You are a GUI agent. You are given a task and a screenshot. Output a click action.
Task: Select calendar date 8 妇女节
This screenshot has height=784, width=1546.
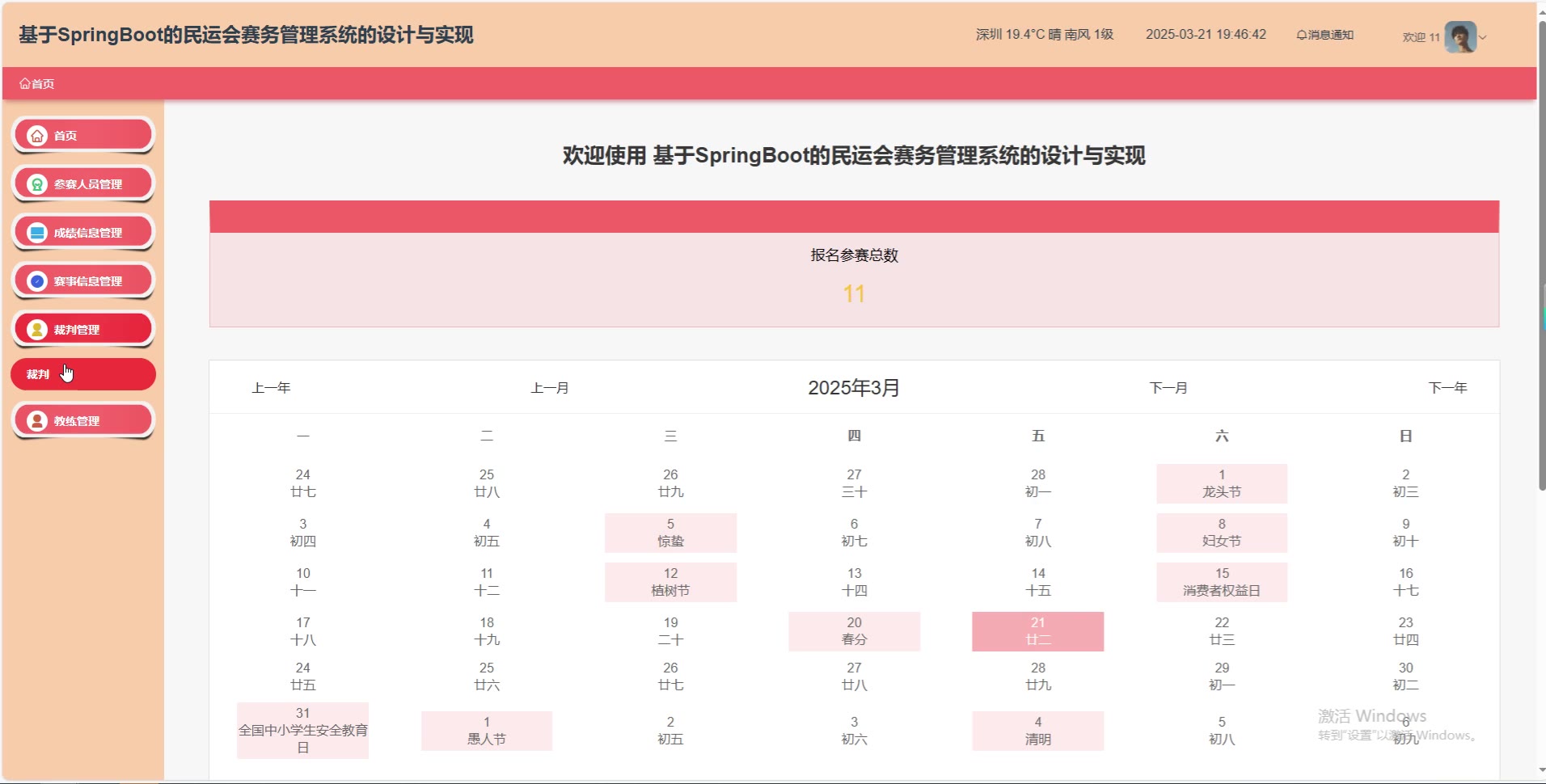pos(1222,533)
